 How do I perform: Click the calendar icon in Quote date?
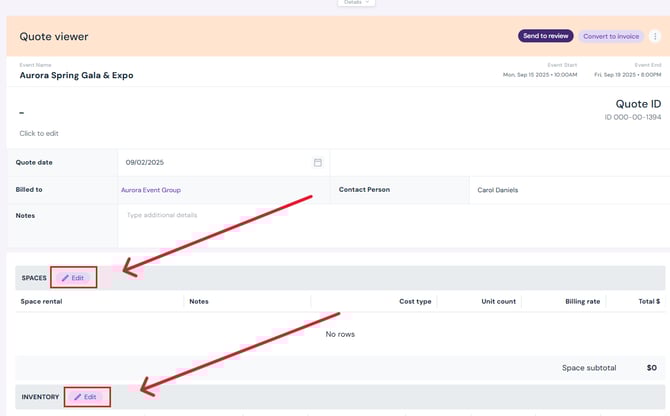[318, 162]
